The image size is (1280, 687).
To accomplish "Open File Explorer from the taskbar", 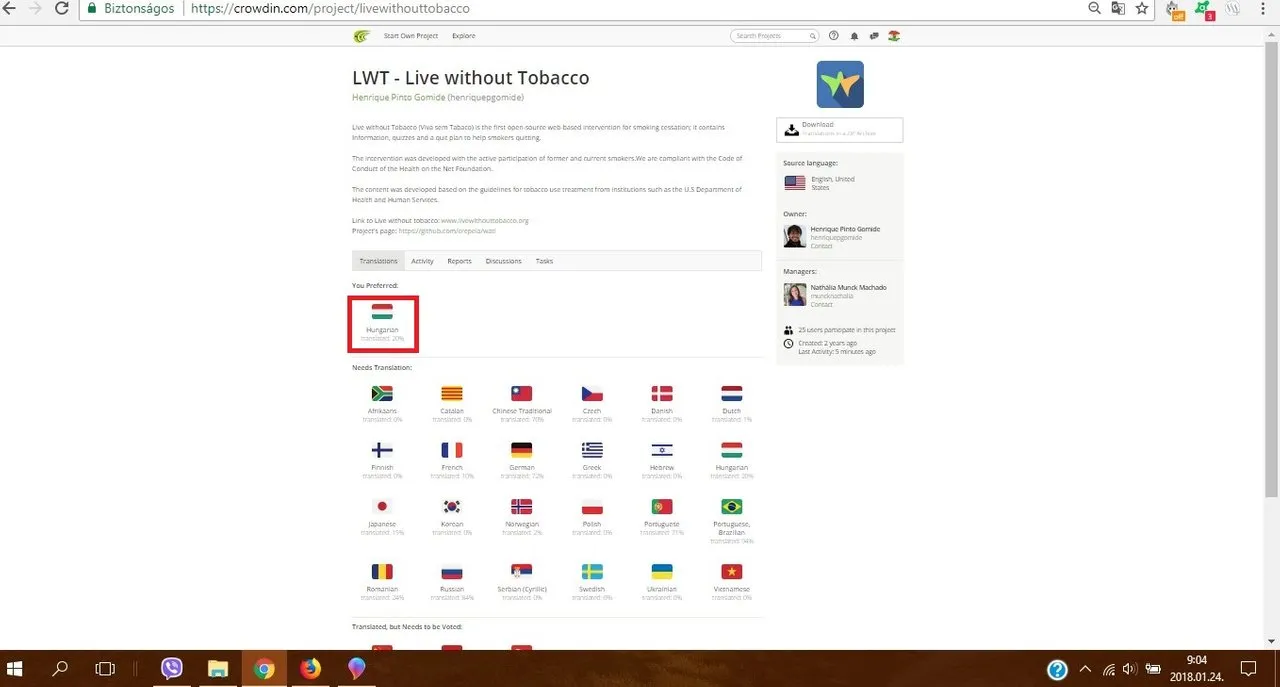I will point(219,668).
